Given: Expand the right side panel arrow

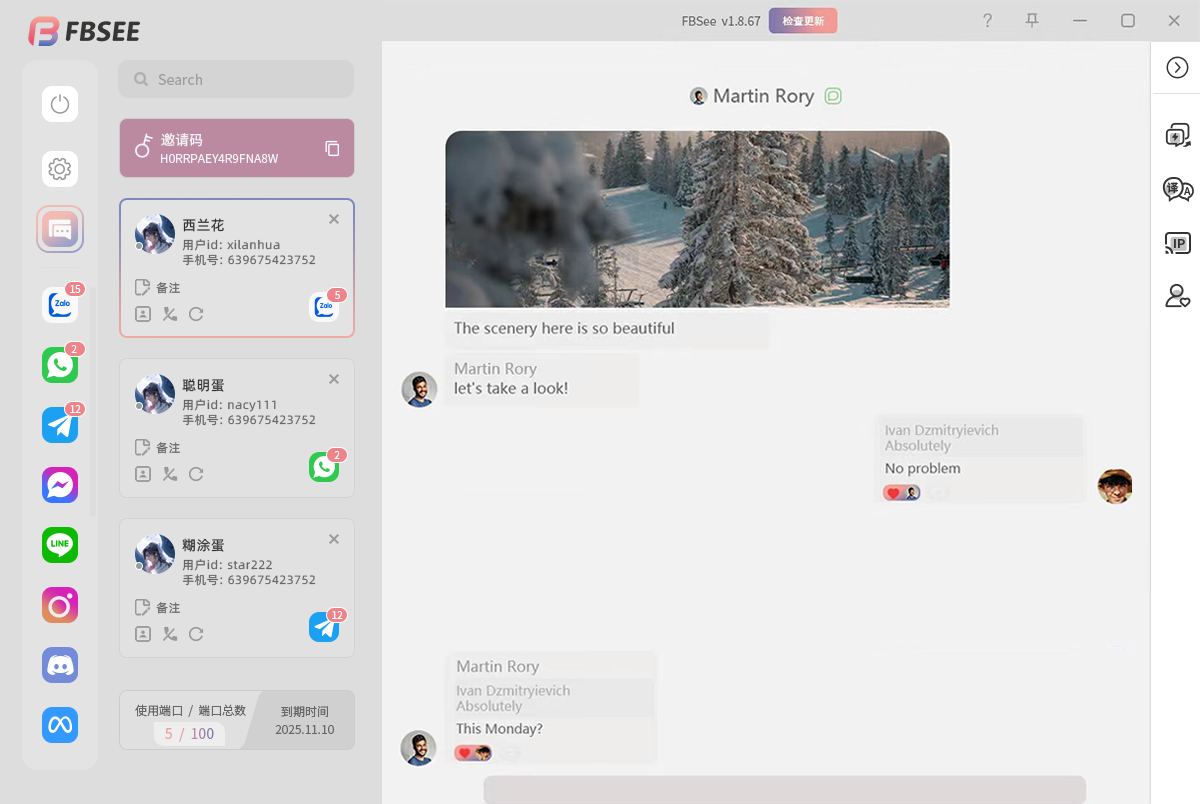Looking at the screenshot, I should click(x=1177, y=67).
